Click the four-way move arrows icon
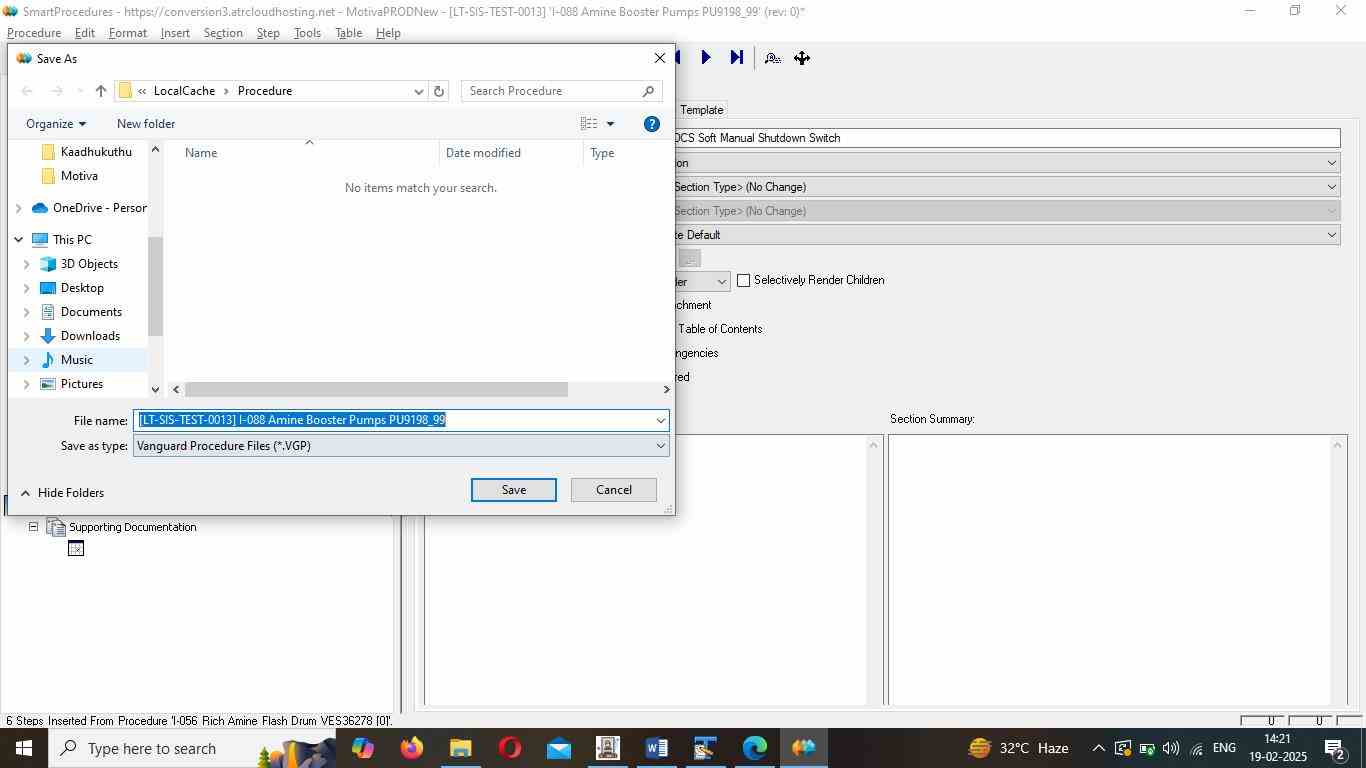Screen dimensions: 1366x768 (x=802, y=58)
